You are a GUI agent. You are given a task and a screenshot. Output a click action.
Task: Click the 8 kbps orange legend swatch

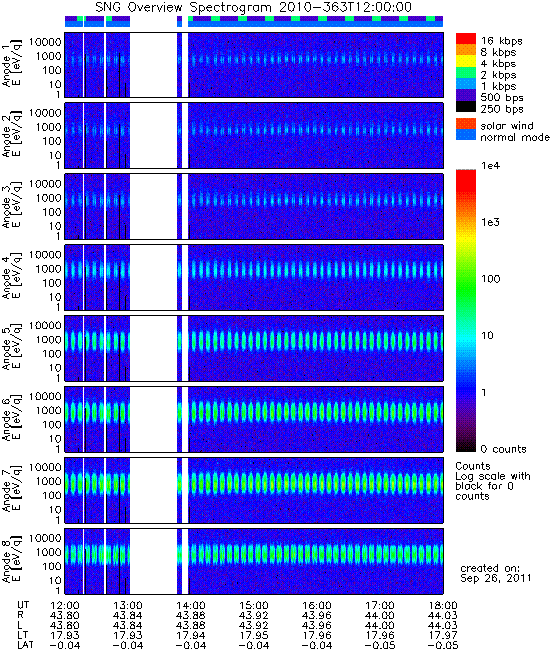466,50
